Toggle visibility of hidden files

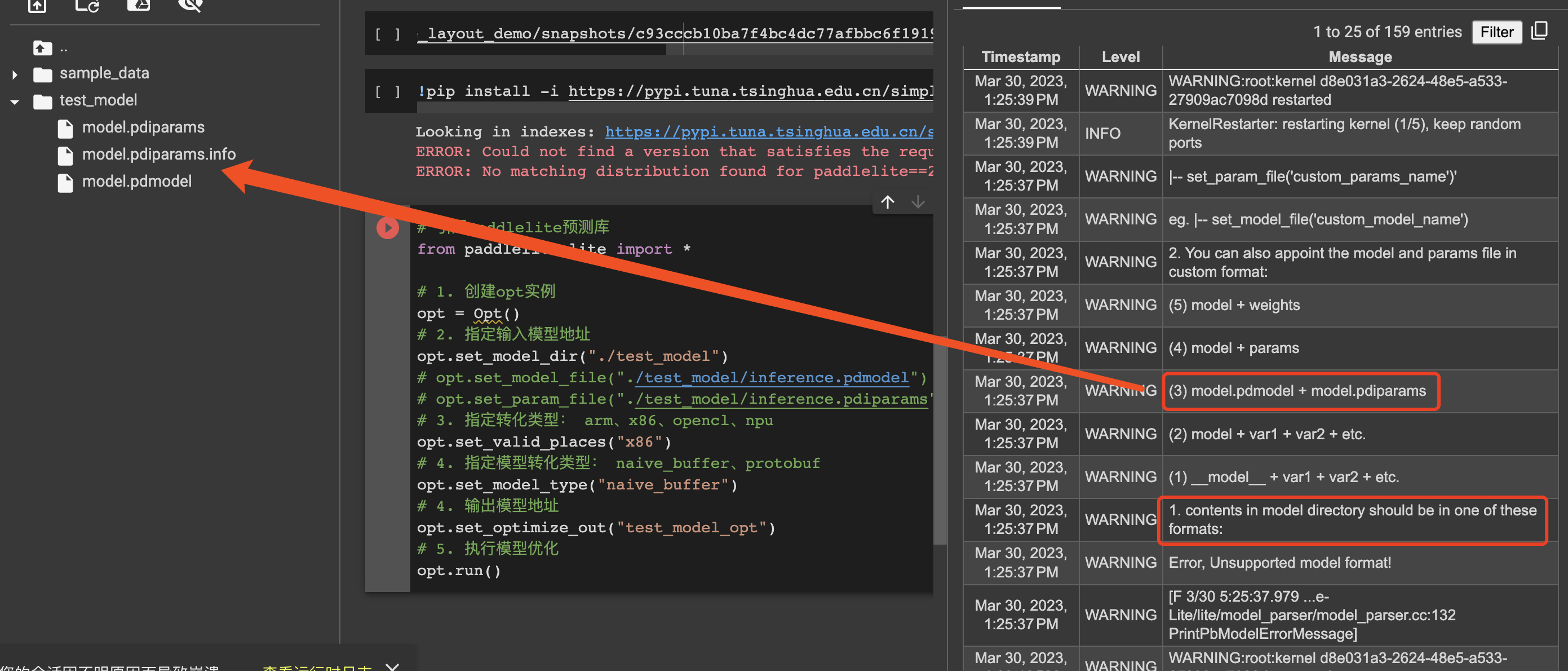190,5
